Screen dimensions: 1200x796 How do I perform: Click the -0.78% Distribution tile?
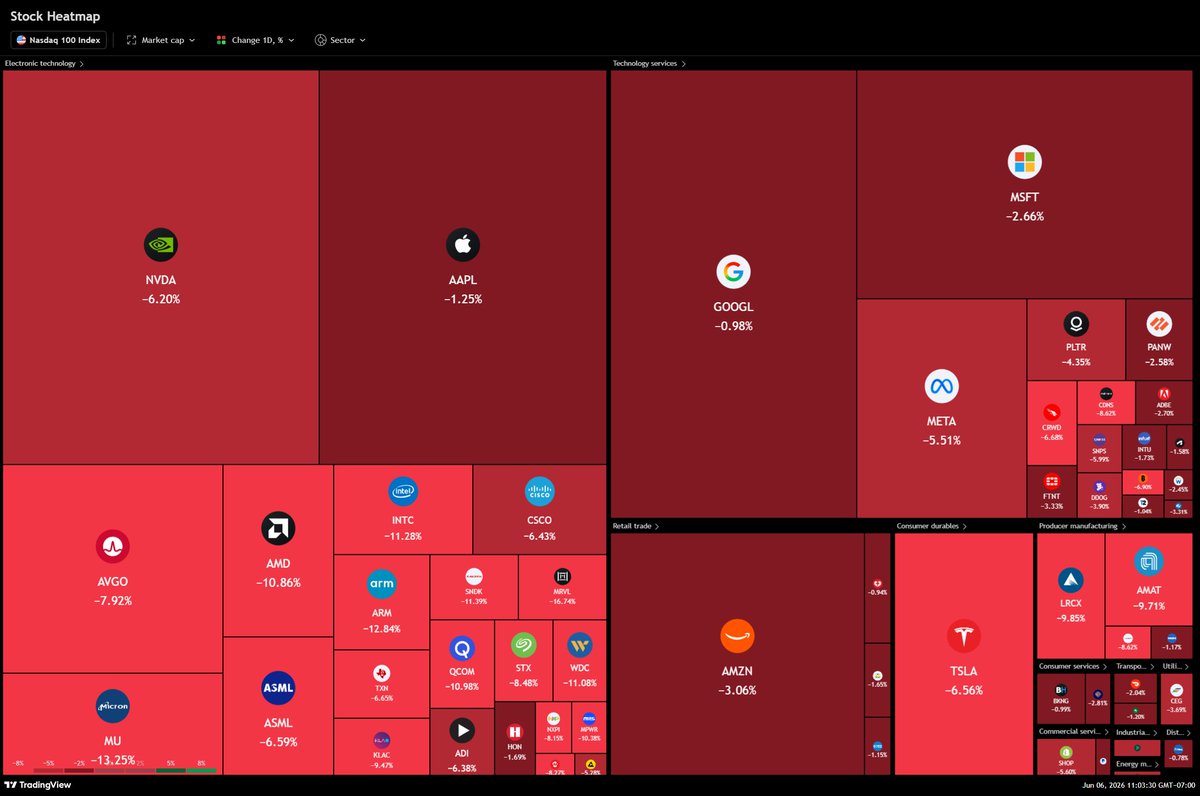click(x=1181, y=753)
